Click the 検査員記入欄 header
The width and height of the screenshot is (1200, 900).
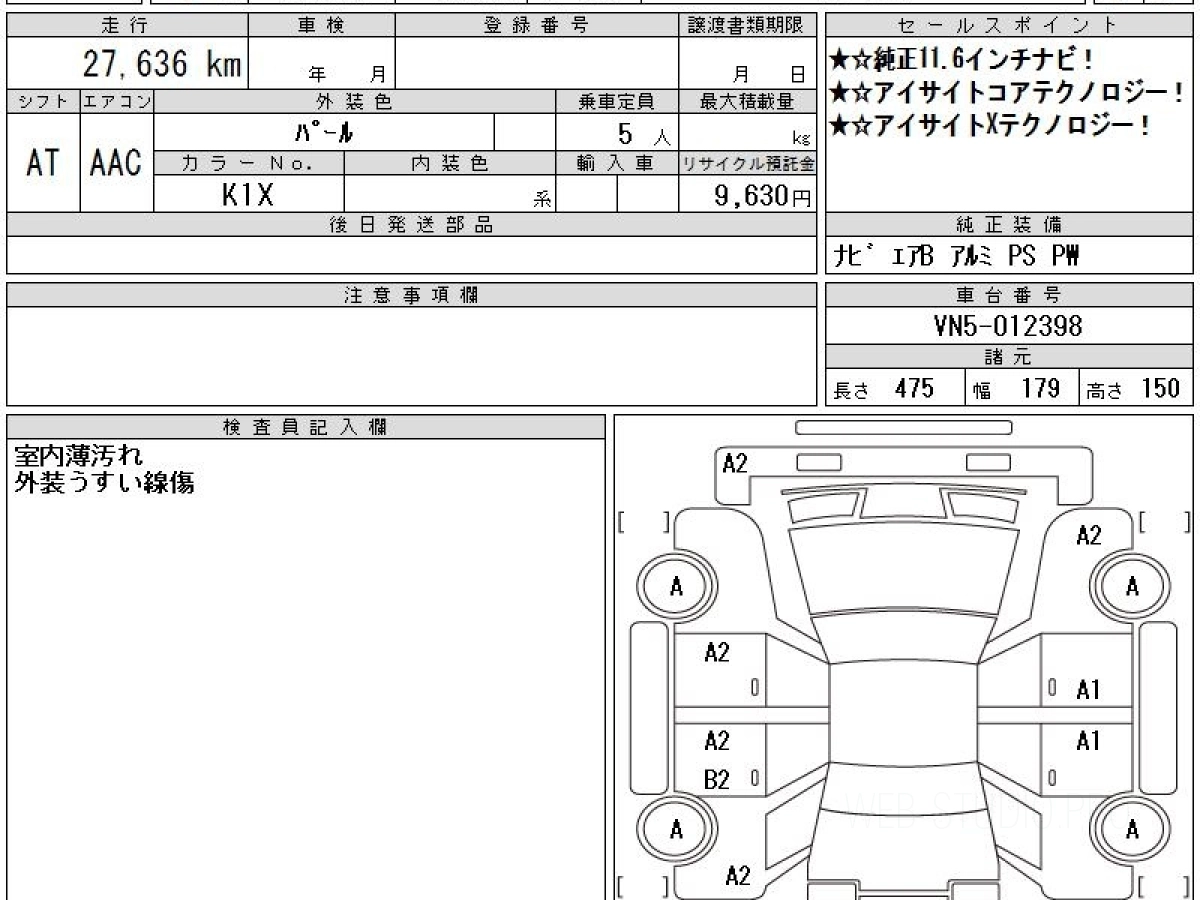pyautogui.click(x=306, y=427)
